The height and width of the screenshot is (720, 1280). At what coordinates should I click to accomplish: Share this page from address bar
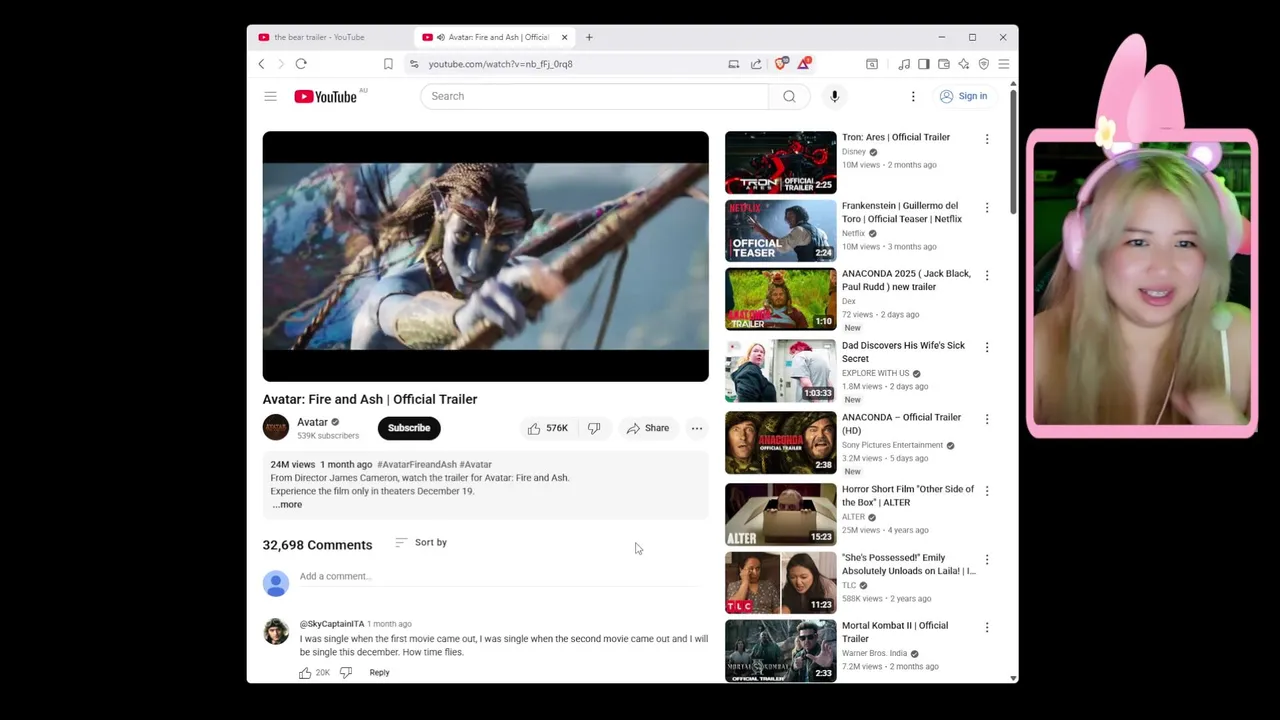[756, 64]
